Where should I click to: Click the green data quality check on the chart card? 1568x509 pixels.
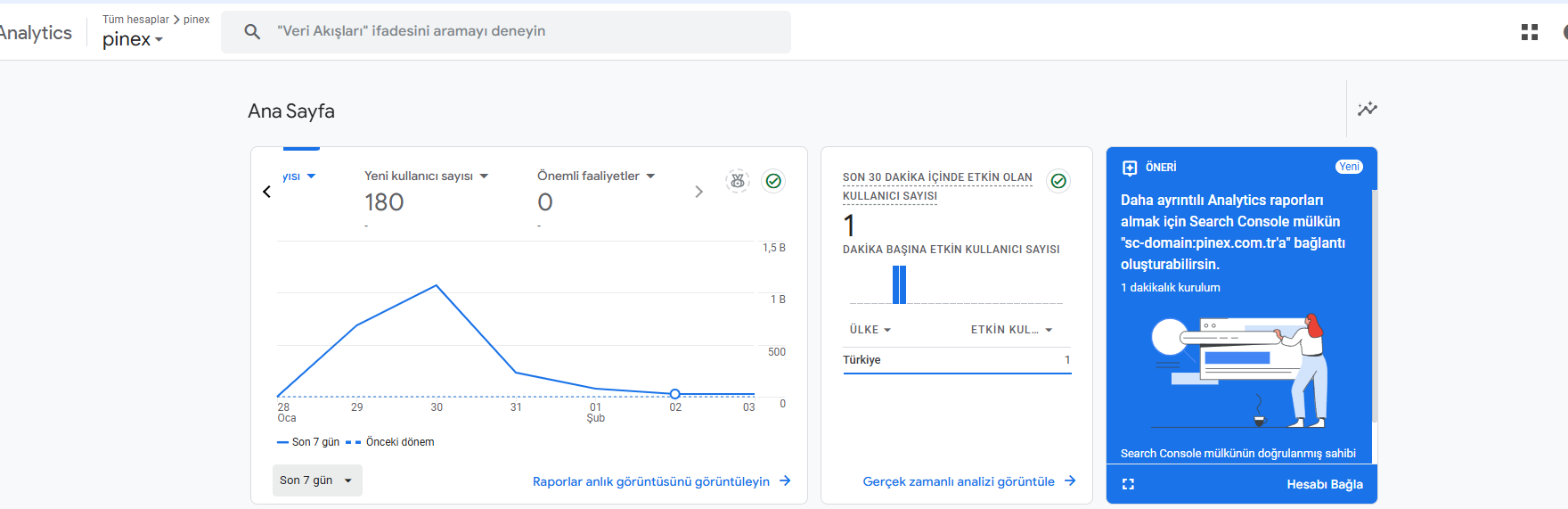coord(774,181)
